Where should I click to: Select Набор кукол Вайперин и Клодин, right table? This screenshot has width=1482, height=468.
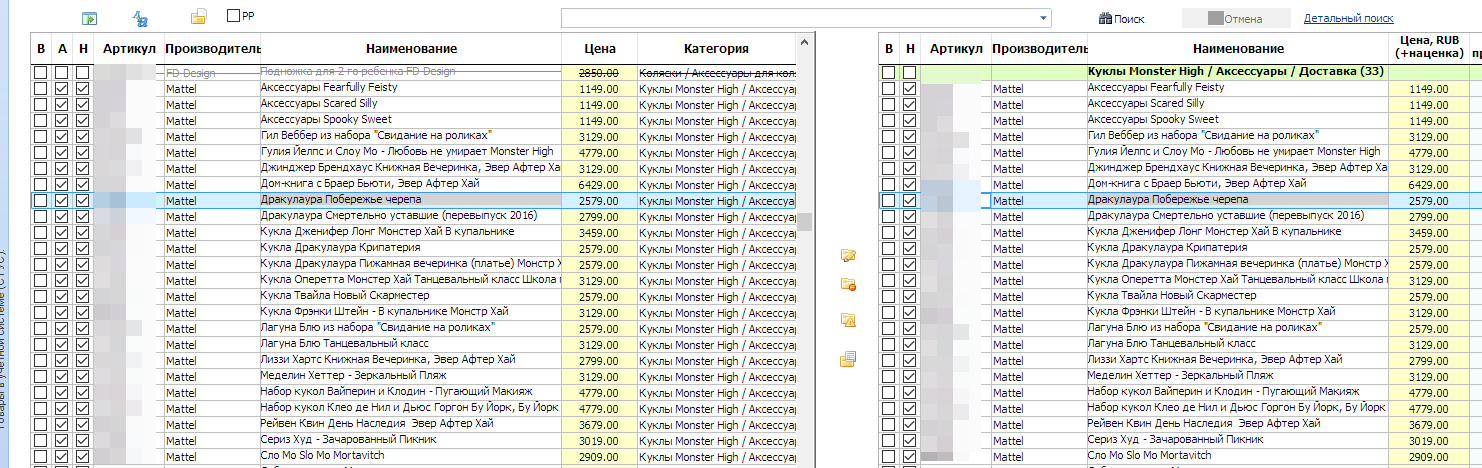coord(1223,392)
